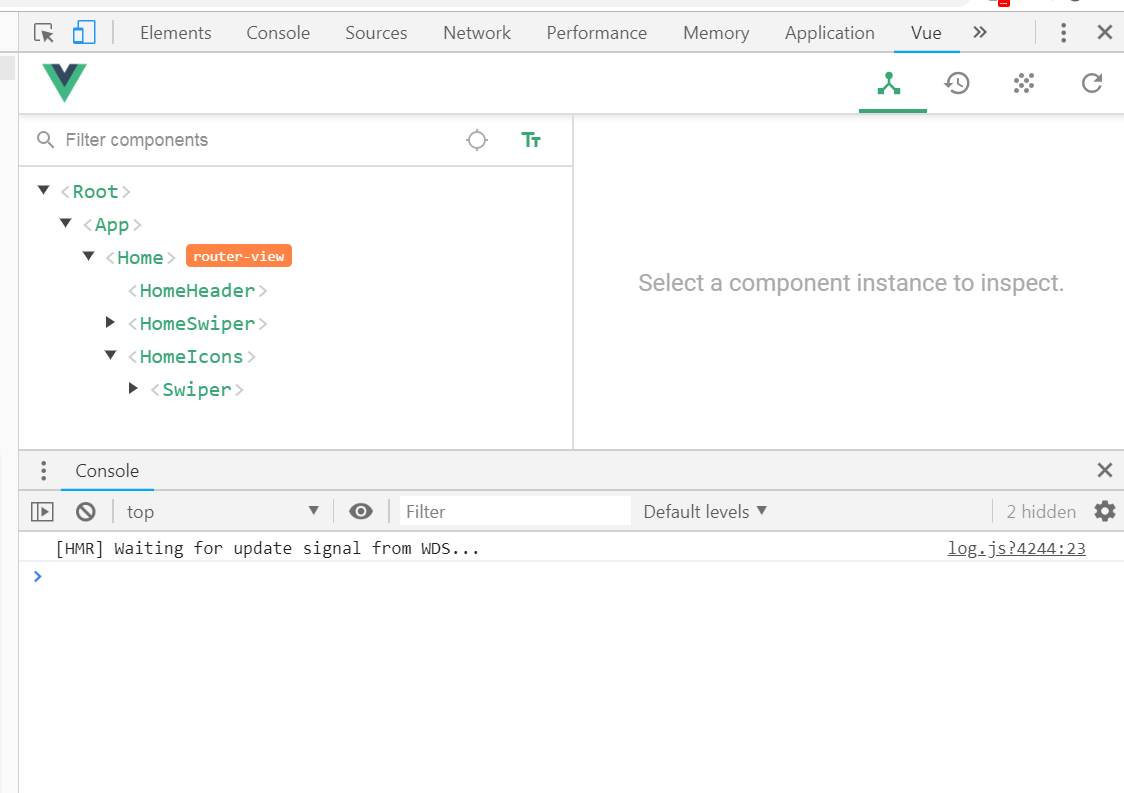
Task: Toggle the device toolbar icon
Action: point(83,33)
